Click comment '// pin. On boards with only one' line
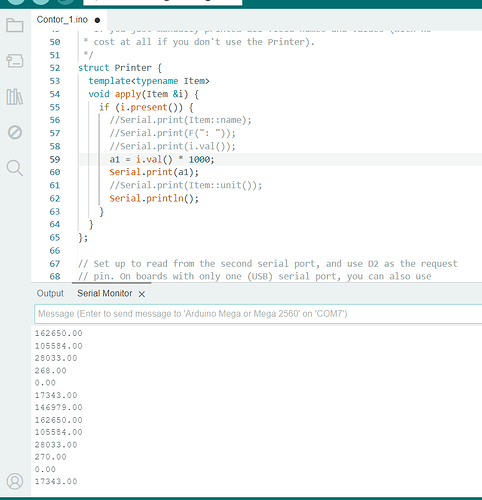 click(255, 277)
